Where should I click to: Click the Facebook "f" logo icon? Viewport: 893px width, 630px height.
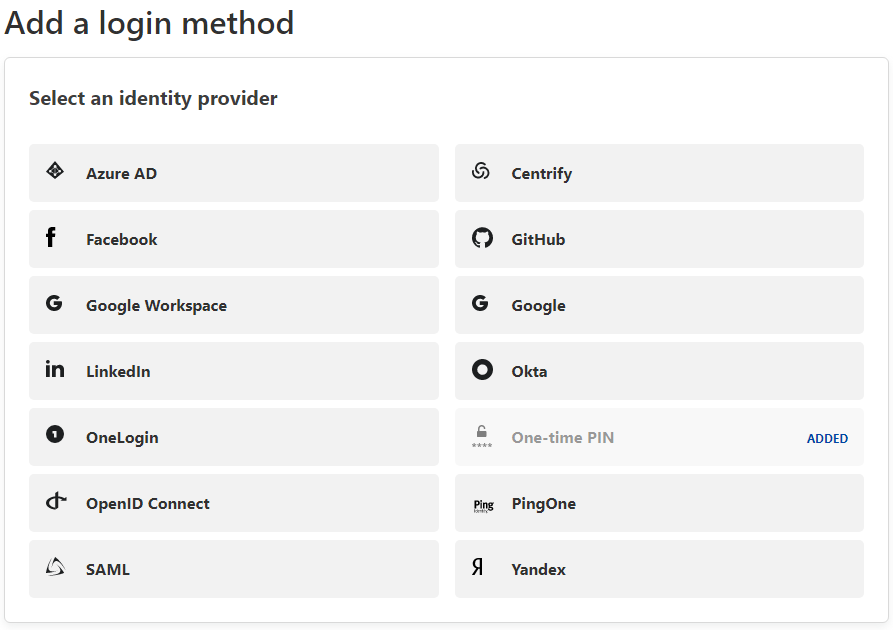point(51,236)
